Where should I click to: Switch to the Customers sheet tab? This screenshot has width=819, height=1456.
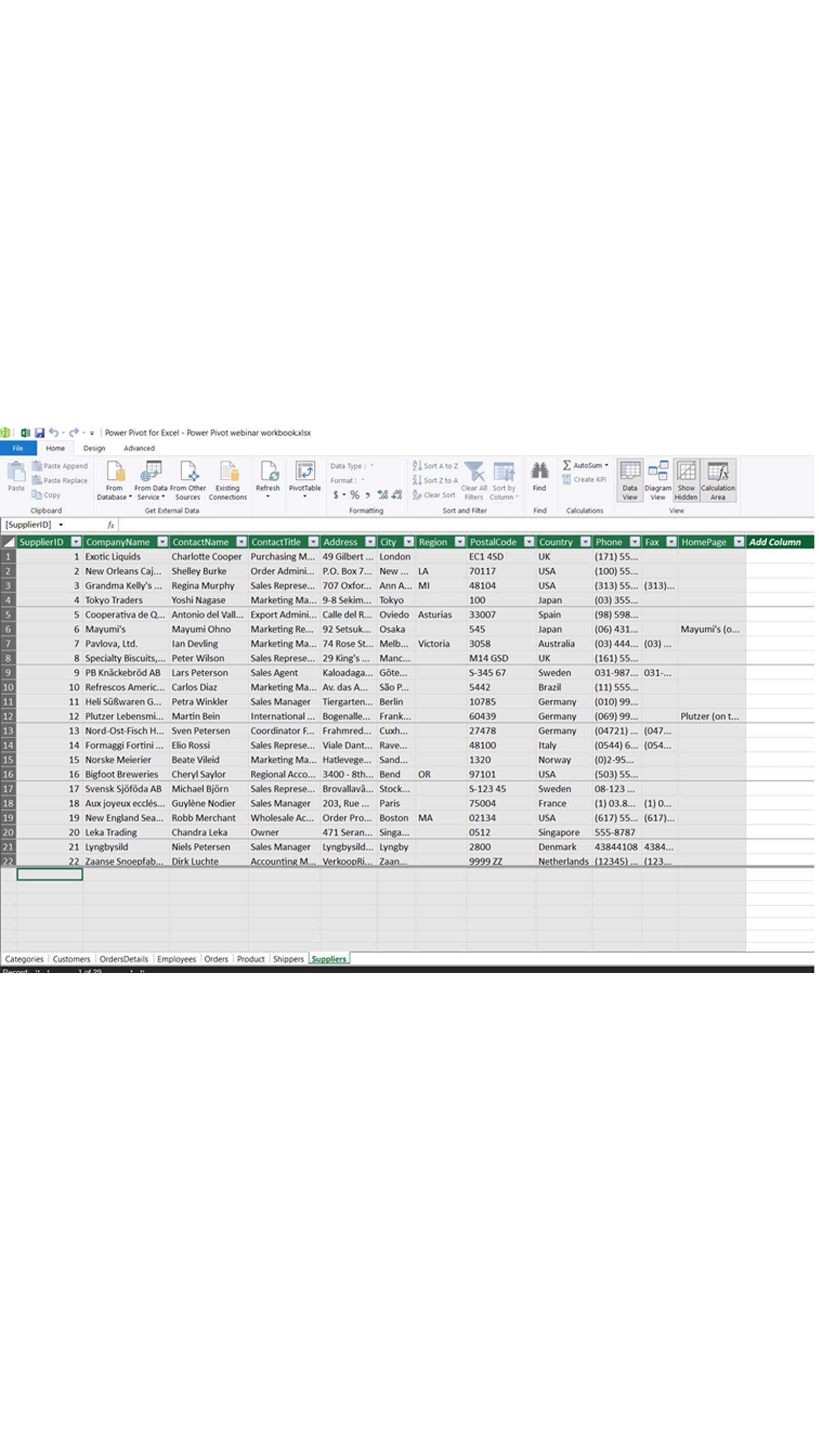click(x=71, y=960)
